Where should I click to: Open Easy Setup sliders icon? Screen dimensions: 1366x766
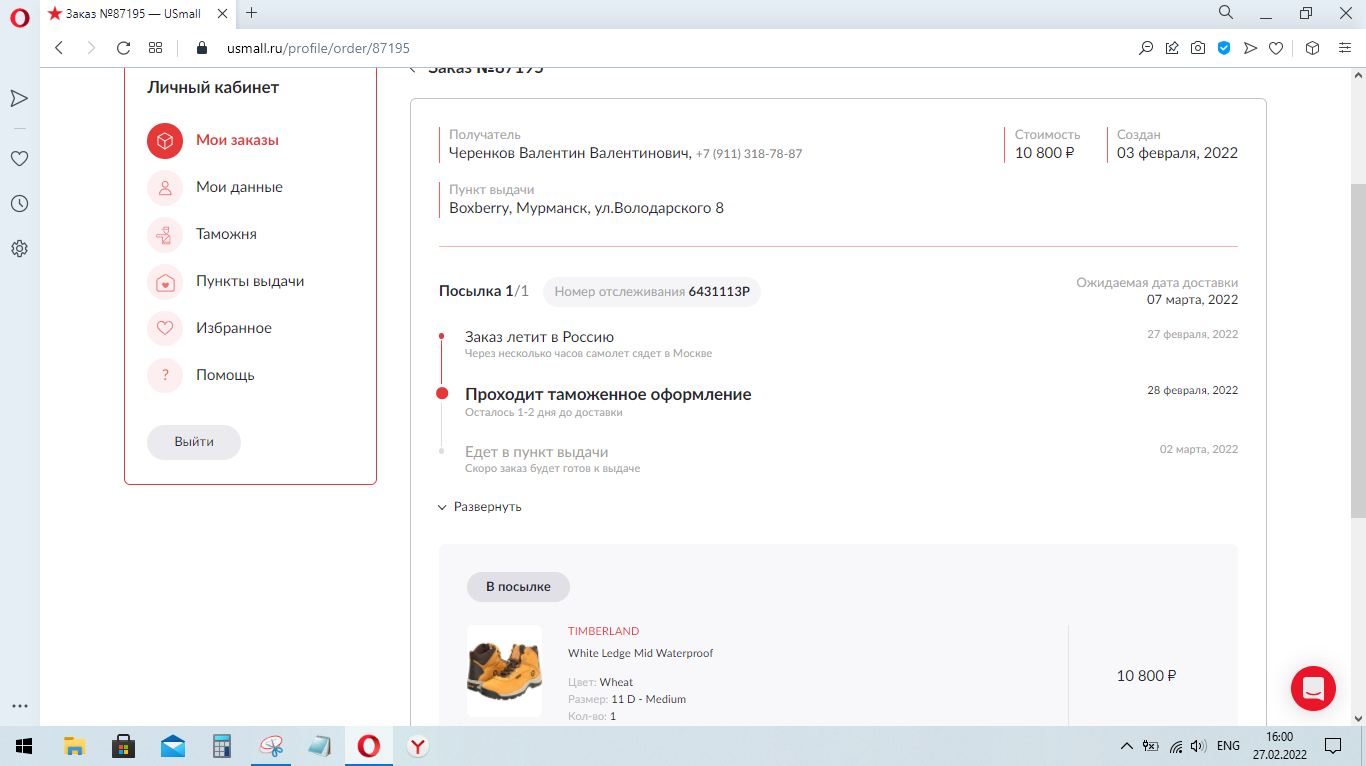(x=1345, y=48)
